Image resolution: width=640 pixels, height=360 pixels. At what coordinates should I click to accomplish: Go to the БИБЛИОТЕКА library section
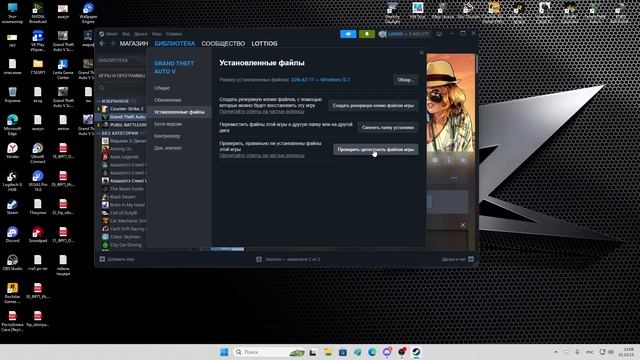click(175, 43)
